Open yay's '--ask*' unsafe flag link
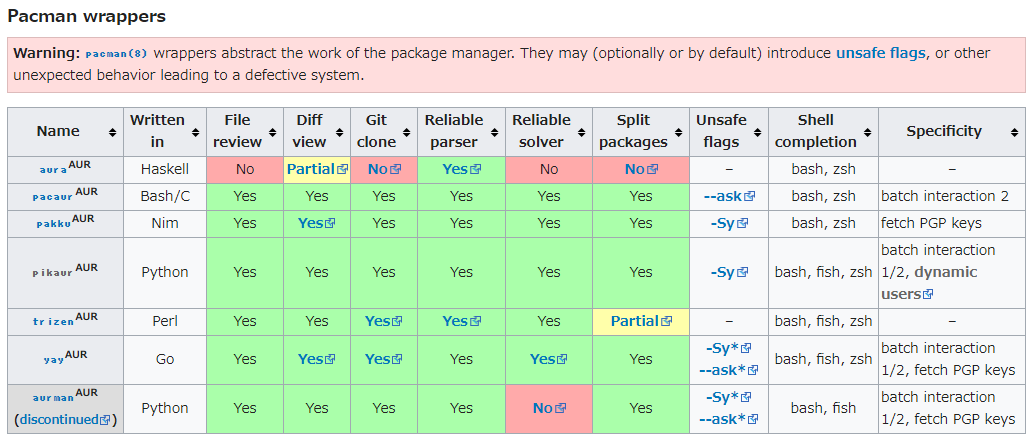 coord(729,370)
